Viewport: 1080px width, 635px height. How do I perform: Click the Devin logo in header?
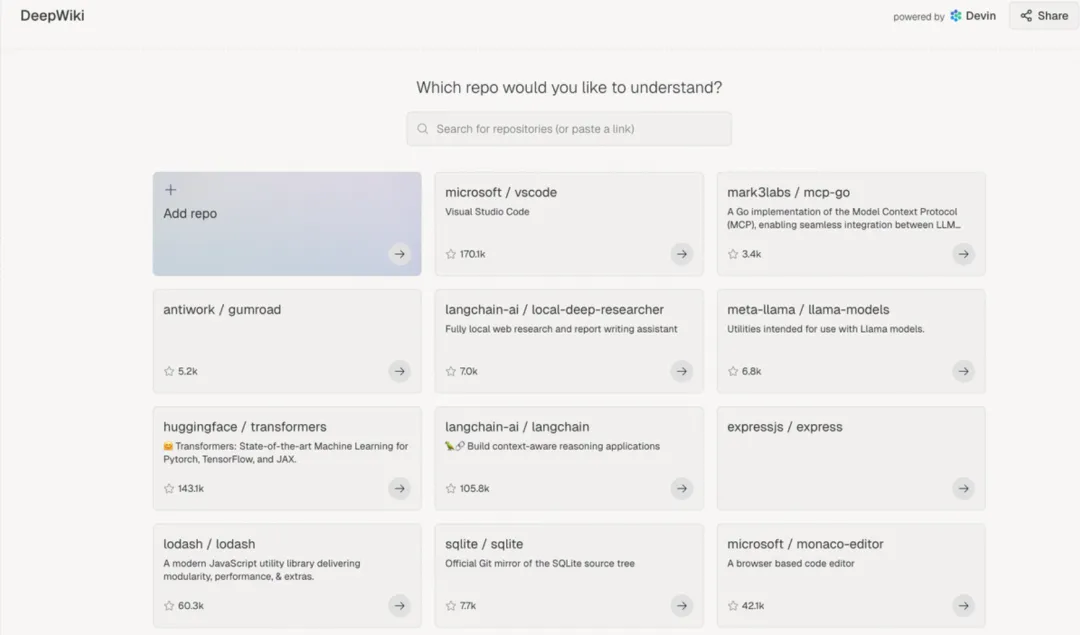956,16
